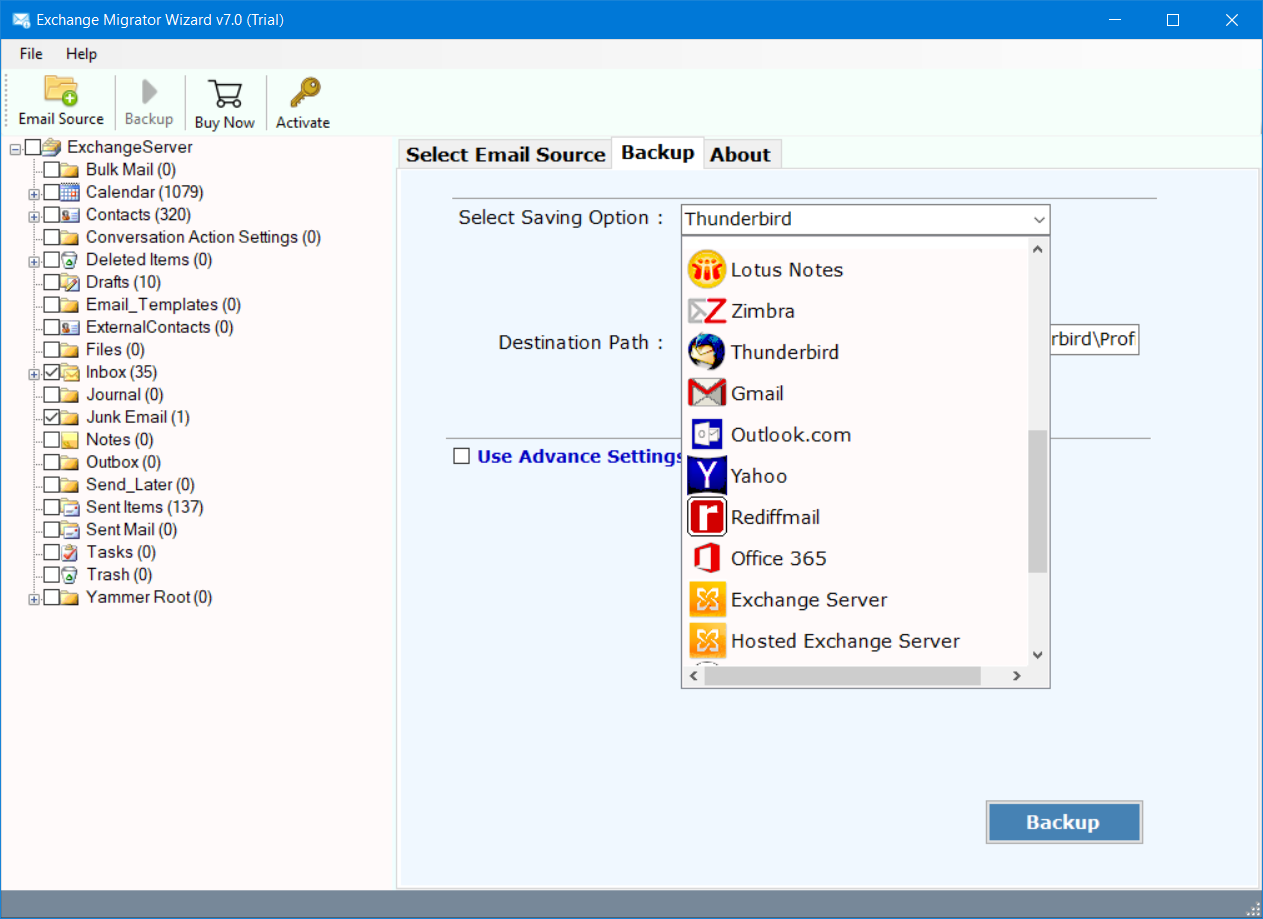The height and width of the screenshot is (919, 1263).
Task: Click the list's scroll left arrow
Action: tap(693, 676)
